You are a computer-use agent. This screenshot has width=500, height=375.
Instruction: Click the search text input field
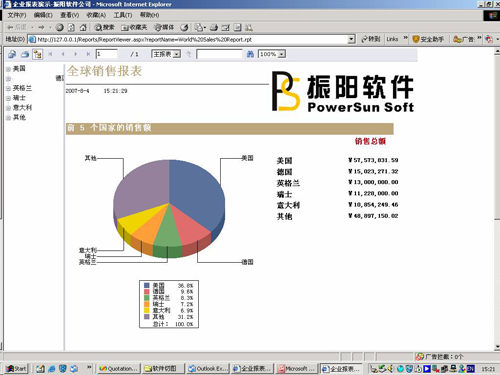[x=219, y=54]
